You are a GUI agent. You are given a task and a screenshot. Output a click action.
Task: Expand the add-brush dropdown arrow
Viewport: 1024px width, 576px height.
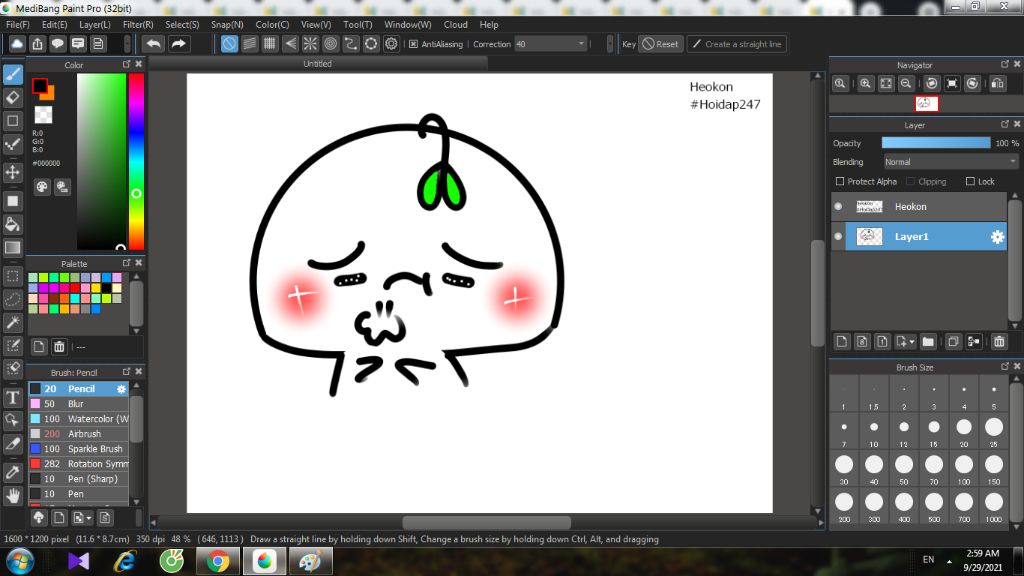(x=89, y=518)
